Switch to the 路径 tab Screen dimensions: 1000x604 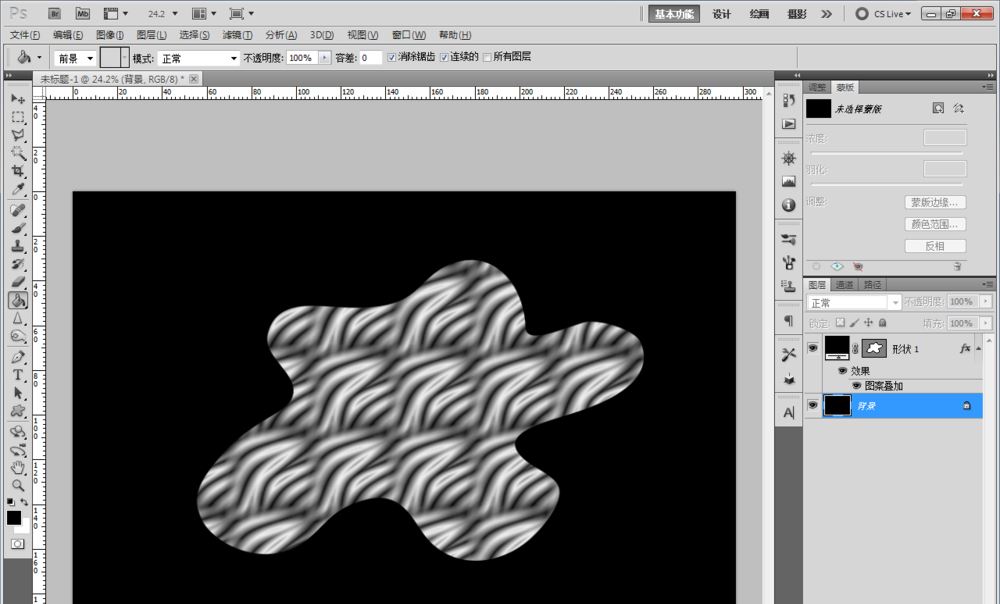[872, 284]
